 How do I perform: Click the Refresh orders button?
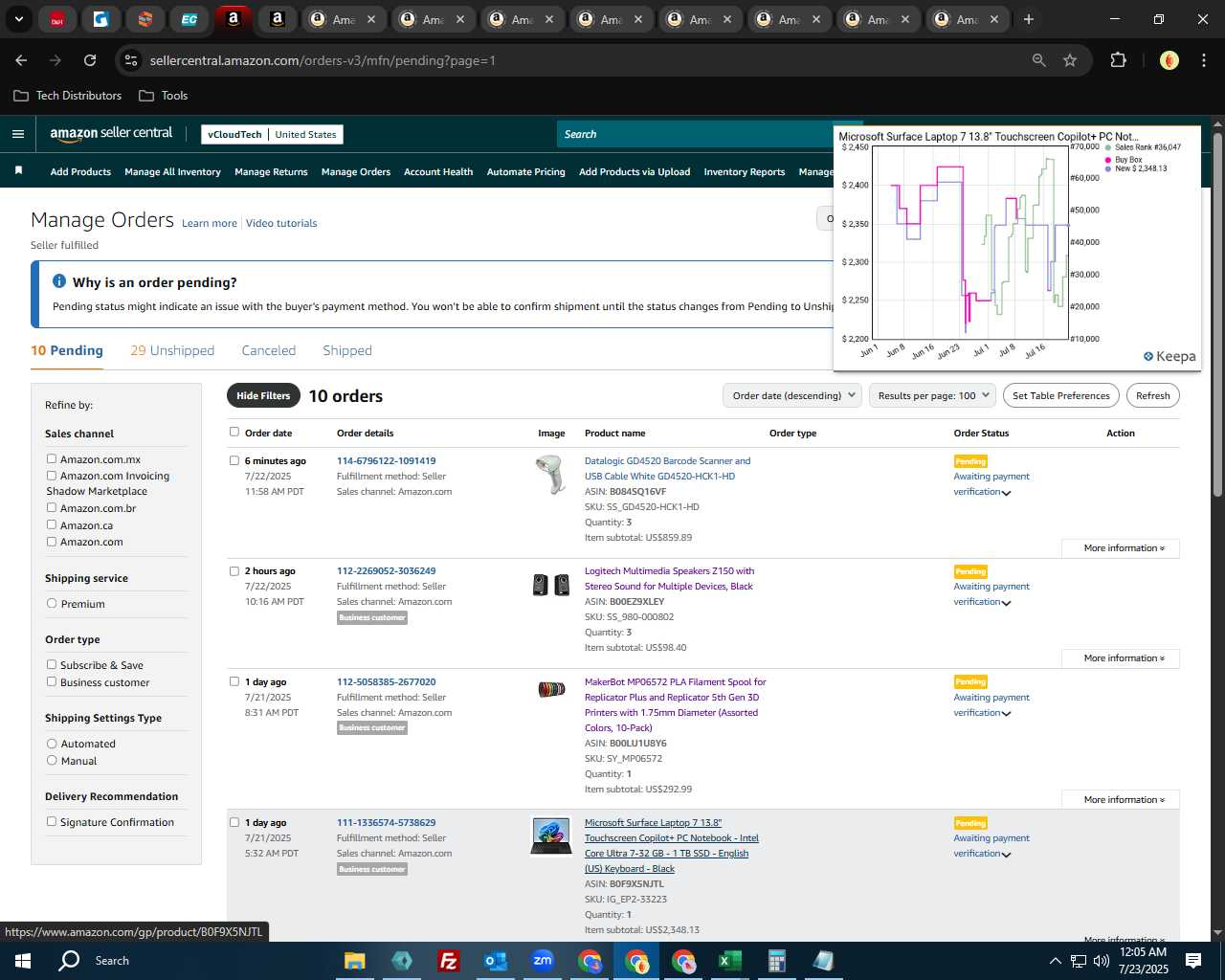pyautogui.click(x=1152, y=395)
